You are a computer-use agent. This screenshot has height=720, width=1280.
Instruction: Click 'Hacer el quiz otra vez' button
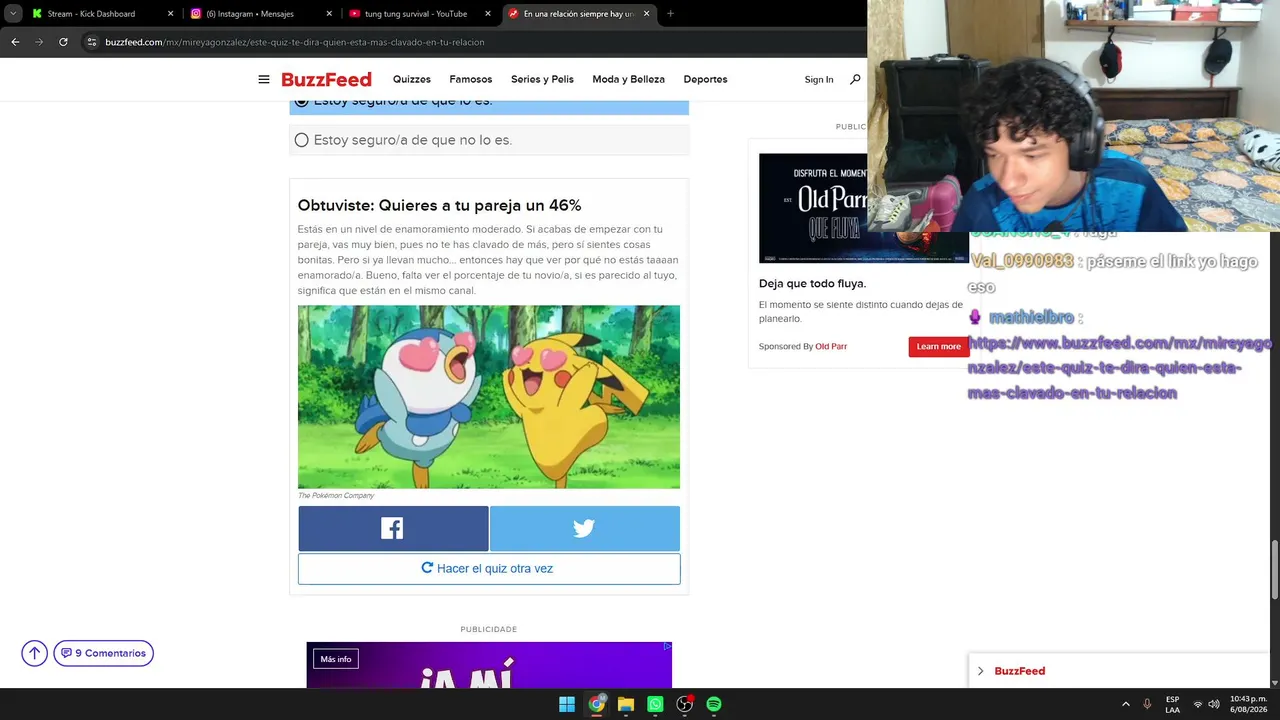(x=489, y=569)
